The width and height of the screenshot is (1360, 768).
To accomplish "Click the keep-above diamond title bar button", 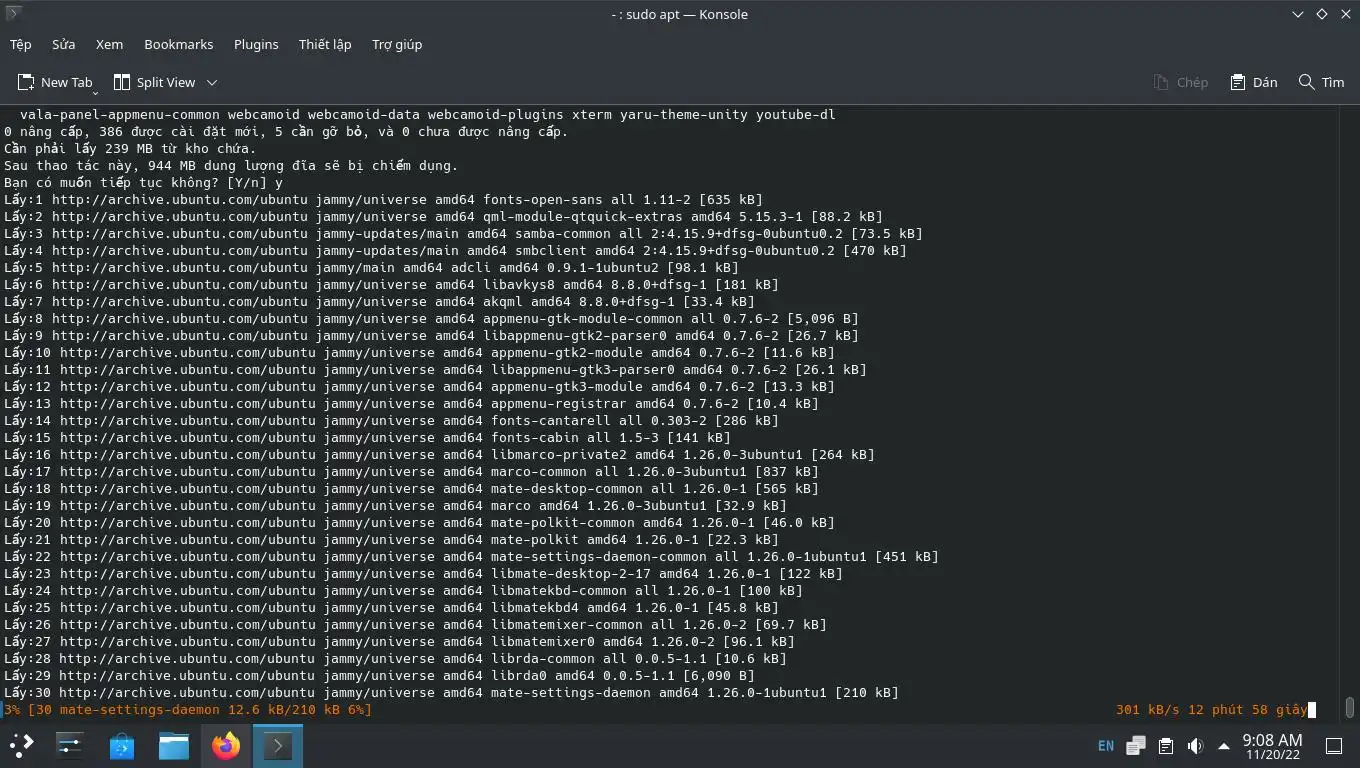I will pos(1321,14).
